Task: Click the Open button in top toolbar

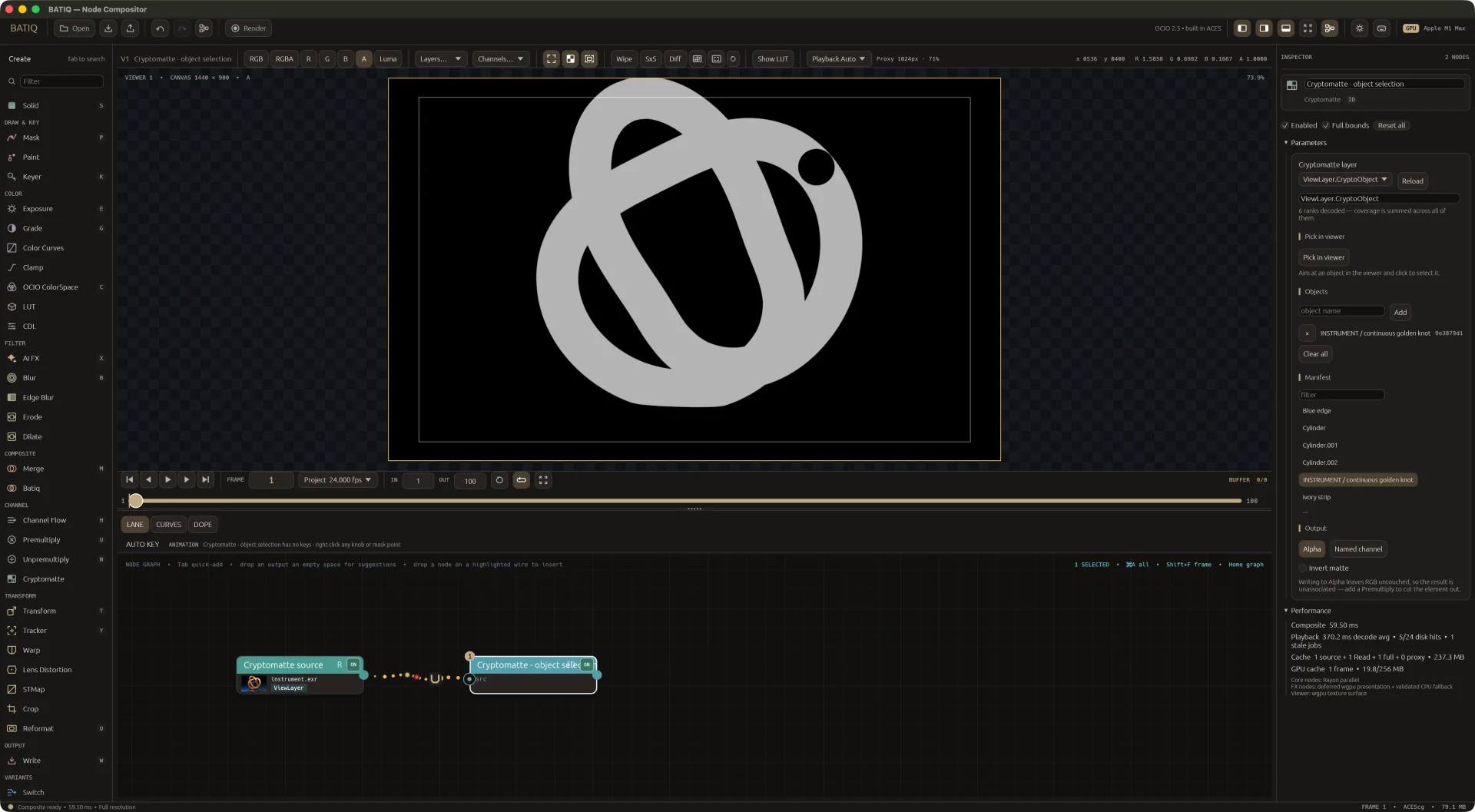Action: pyautogui.click(x=75, y=28)
